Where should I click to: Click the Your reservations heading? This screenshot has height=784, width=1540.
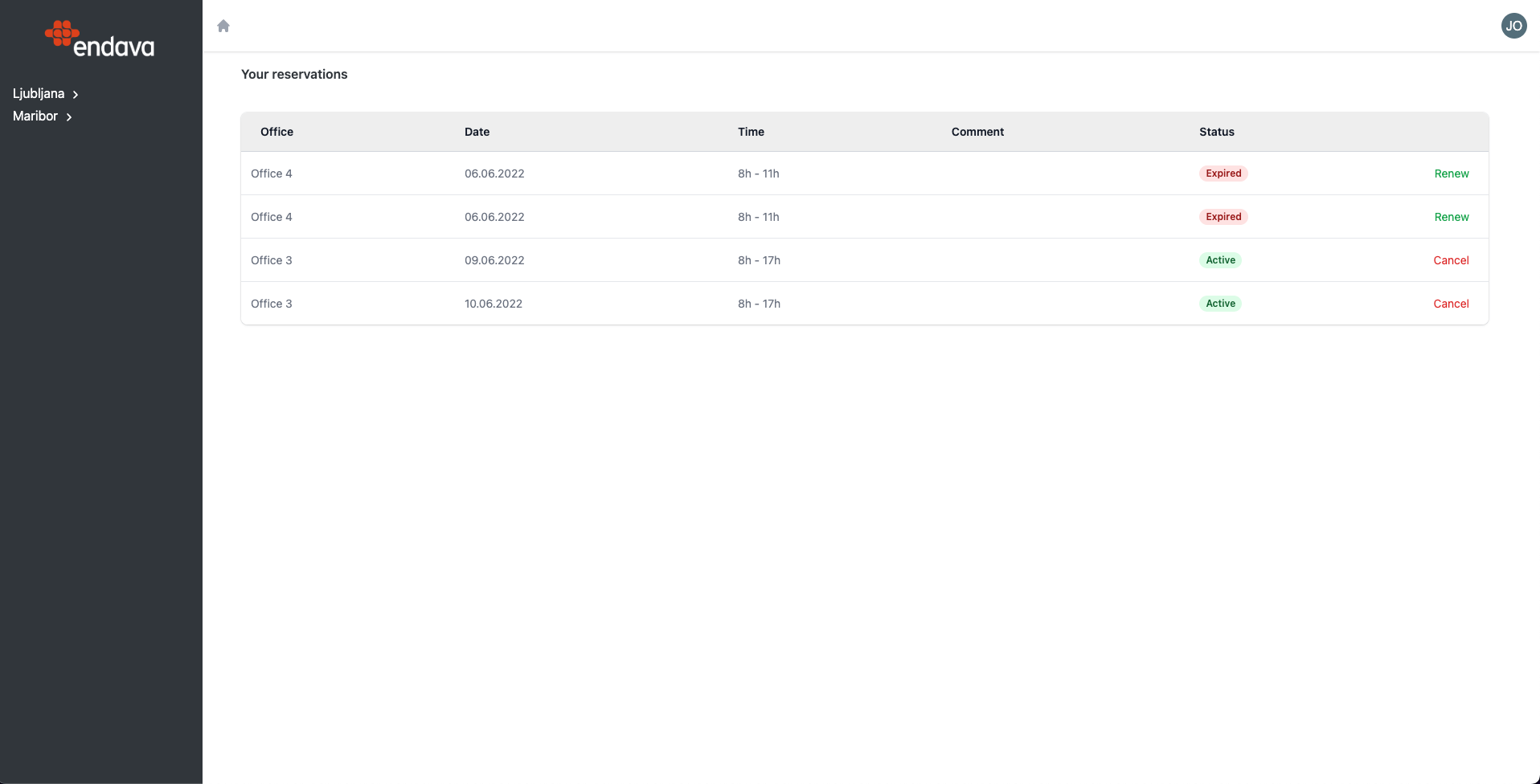[x=294, y=74]
